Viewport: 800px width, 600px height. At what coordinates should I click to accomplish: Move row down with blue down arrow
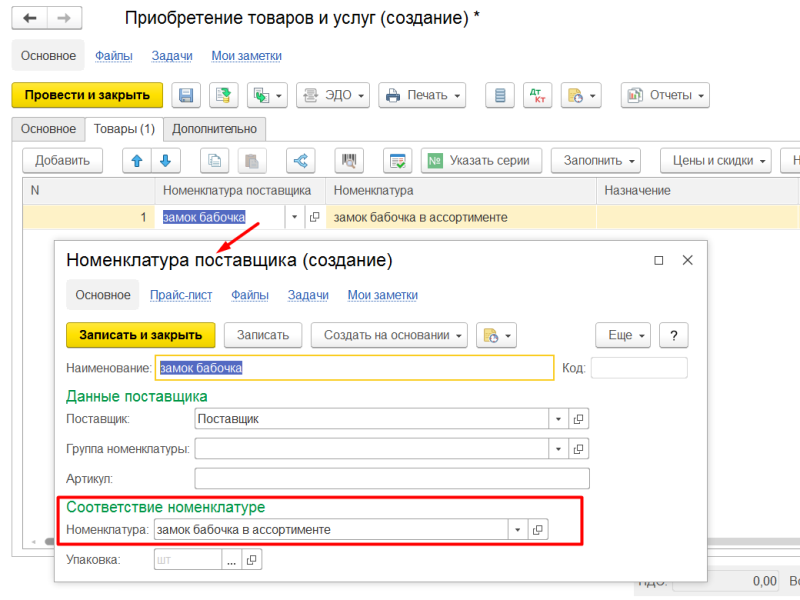tap(166, 161)
